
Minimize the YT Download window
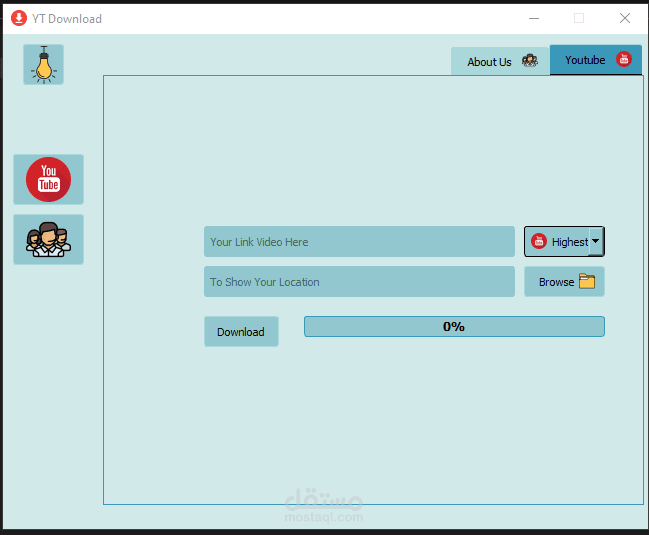pyautogui.click(x=534, y=18)
